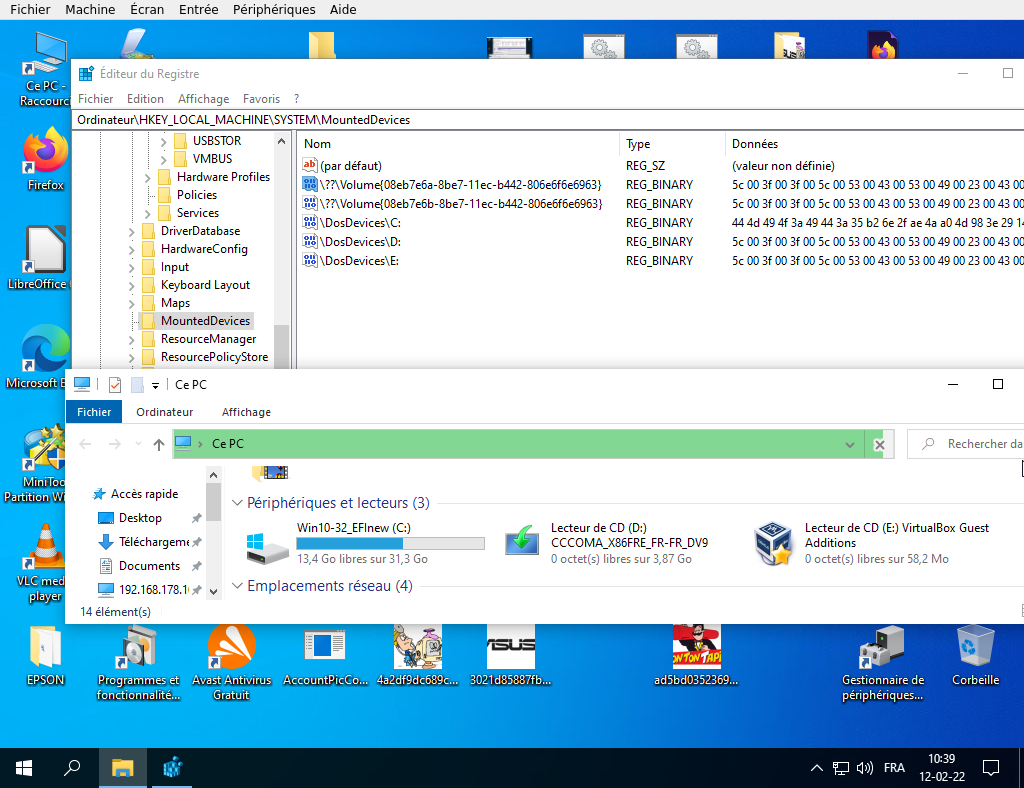
Task: Open the EPSON folder on the desktop
Action: 45,655
